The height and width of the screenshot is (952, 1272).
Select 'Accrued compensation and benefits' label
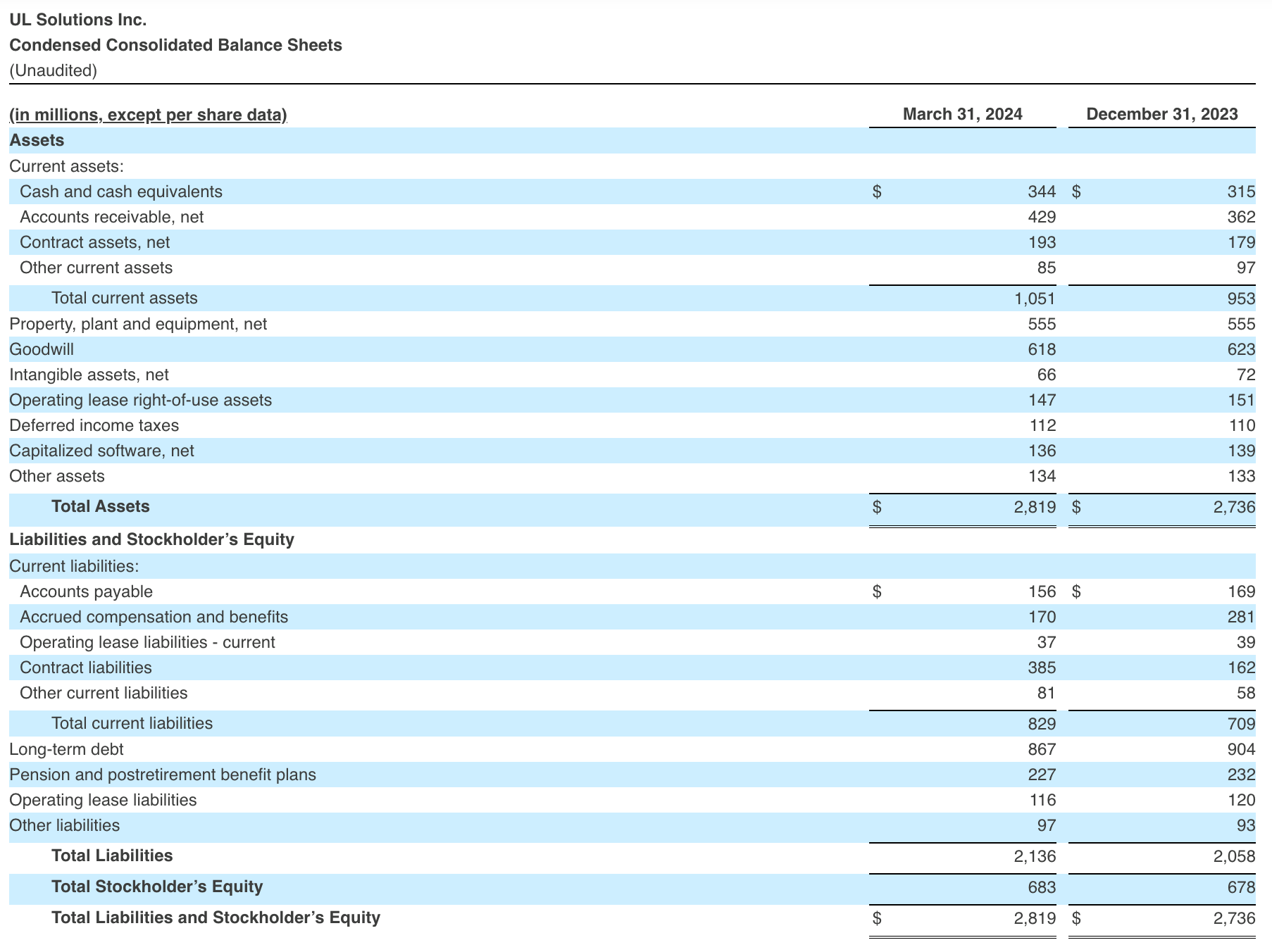154,617
